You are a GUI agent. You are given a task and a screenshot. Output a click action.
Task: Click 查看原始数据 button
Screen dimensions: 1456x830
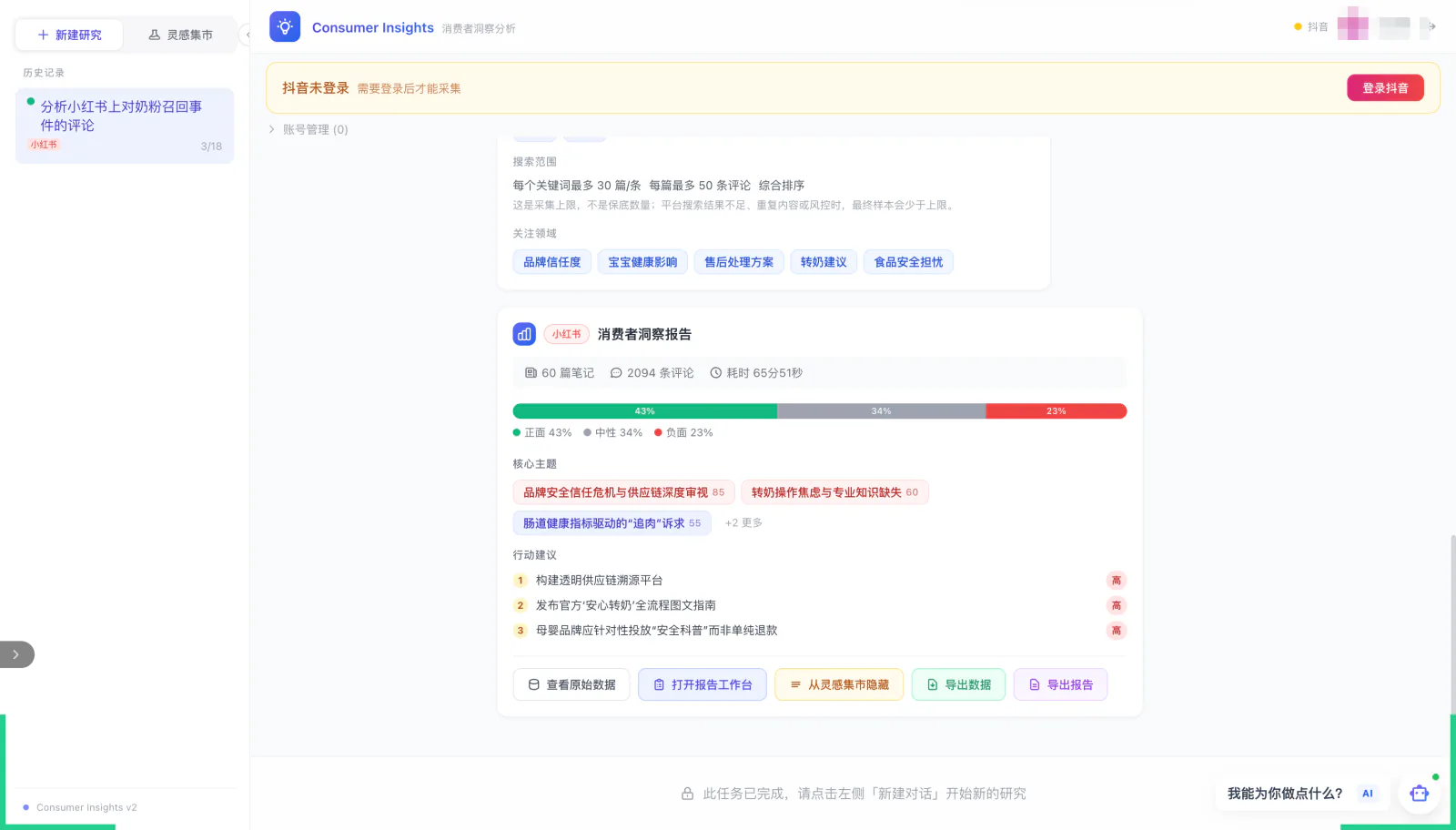click(x=571, y=684)
